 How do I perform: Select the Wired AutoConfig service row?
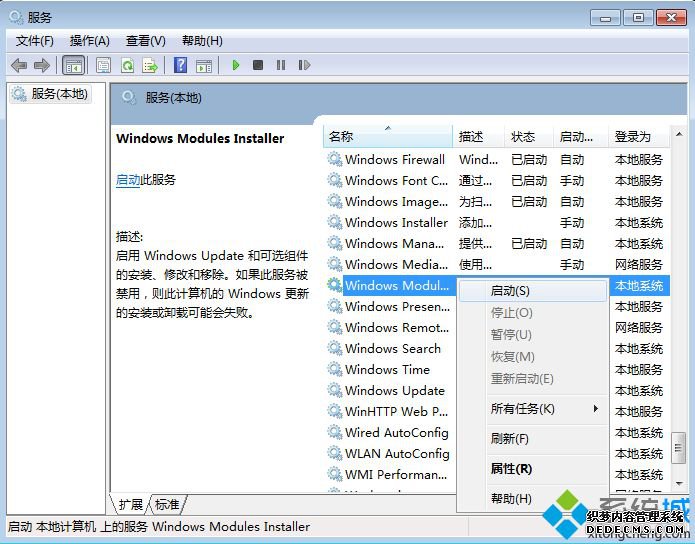[390, 432]
